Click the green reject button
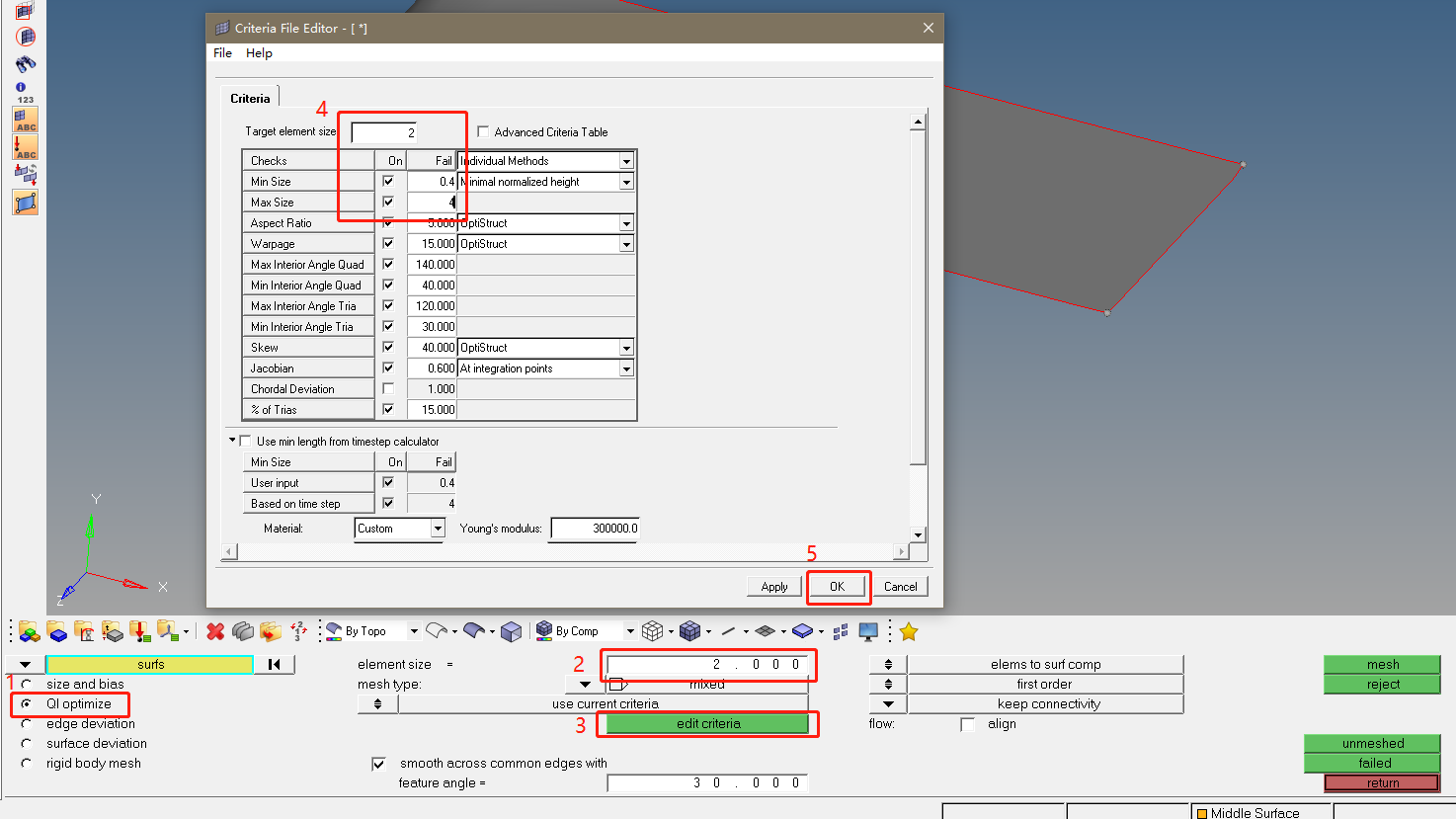Screen dimensions: 1456x819 (x=1382, y=685)
